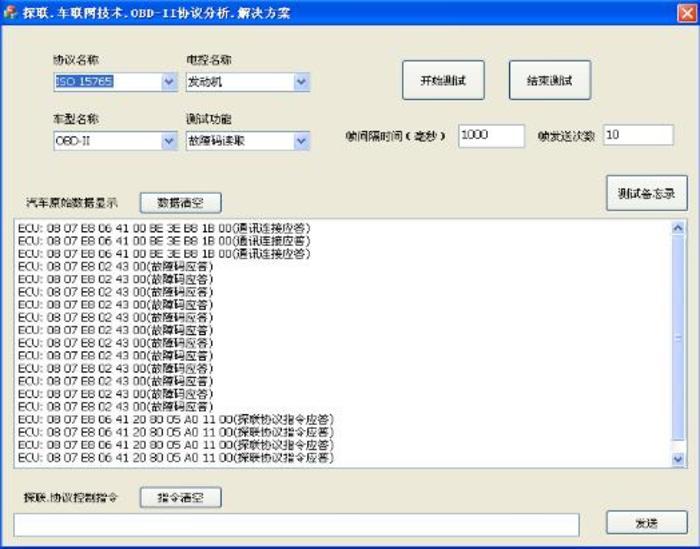Focus the frame interval field showing 1000
This screenshot has height=549, width=700.
(x=492, y=136)
